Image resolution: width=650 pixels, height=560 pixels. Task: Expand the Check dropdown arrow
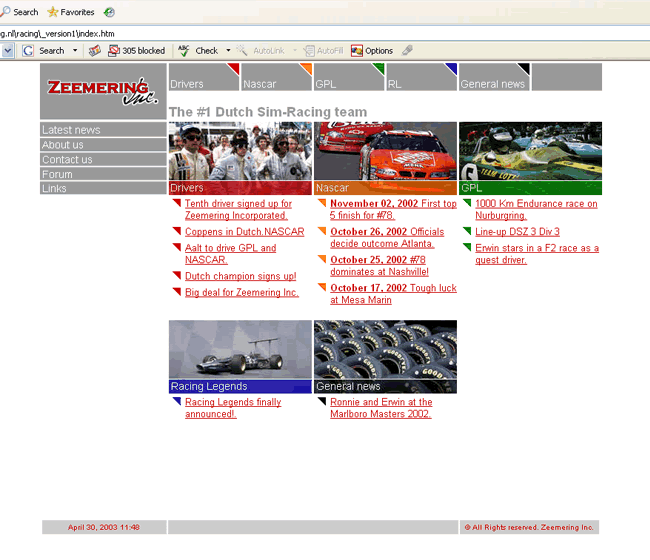click(x=228, y=51)
